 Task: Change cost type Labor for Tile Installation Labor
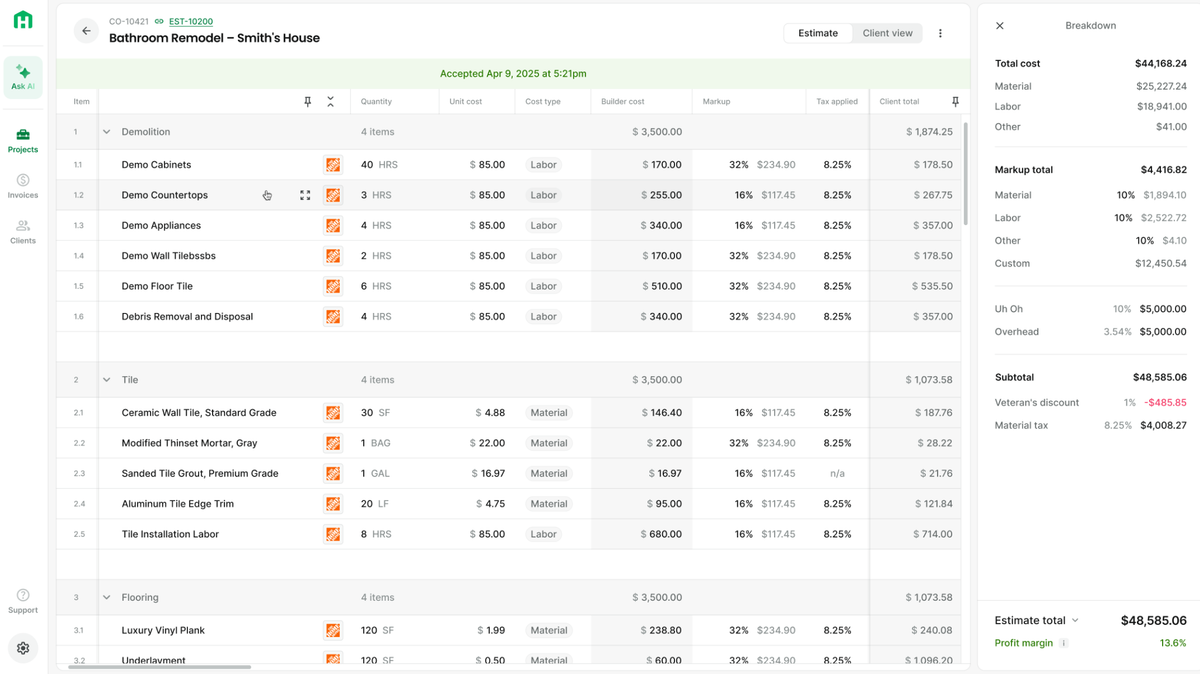pos(544,535)
